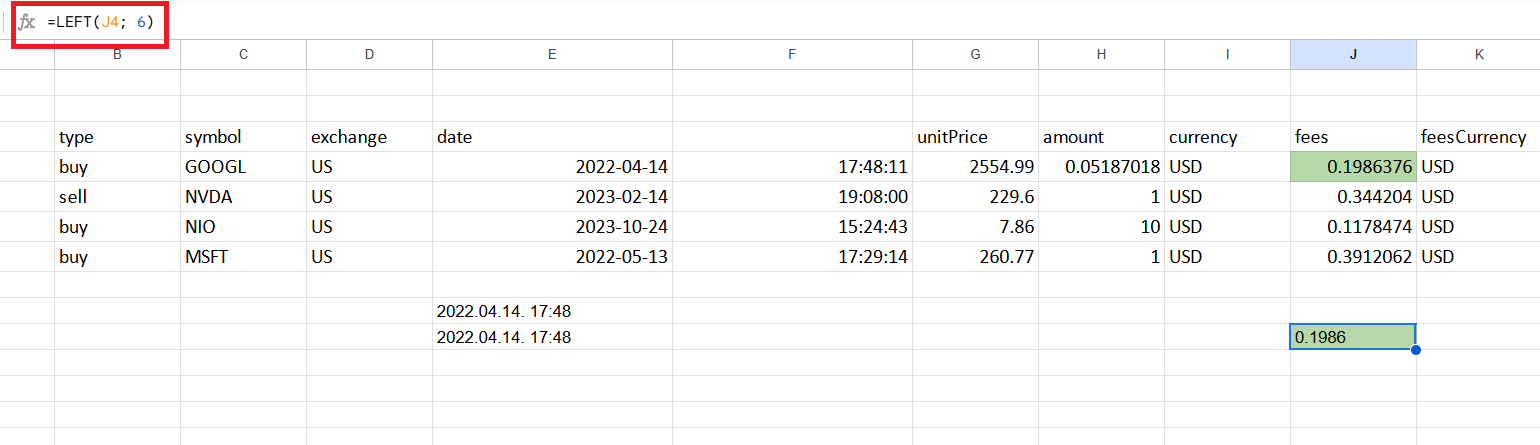Select the 17:29:14 time cell
This screenshot has height=445, width=1540.
click(792, 257)
